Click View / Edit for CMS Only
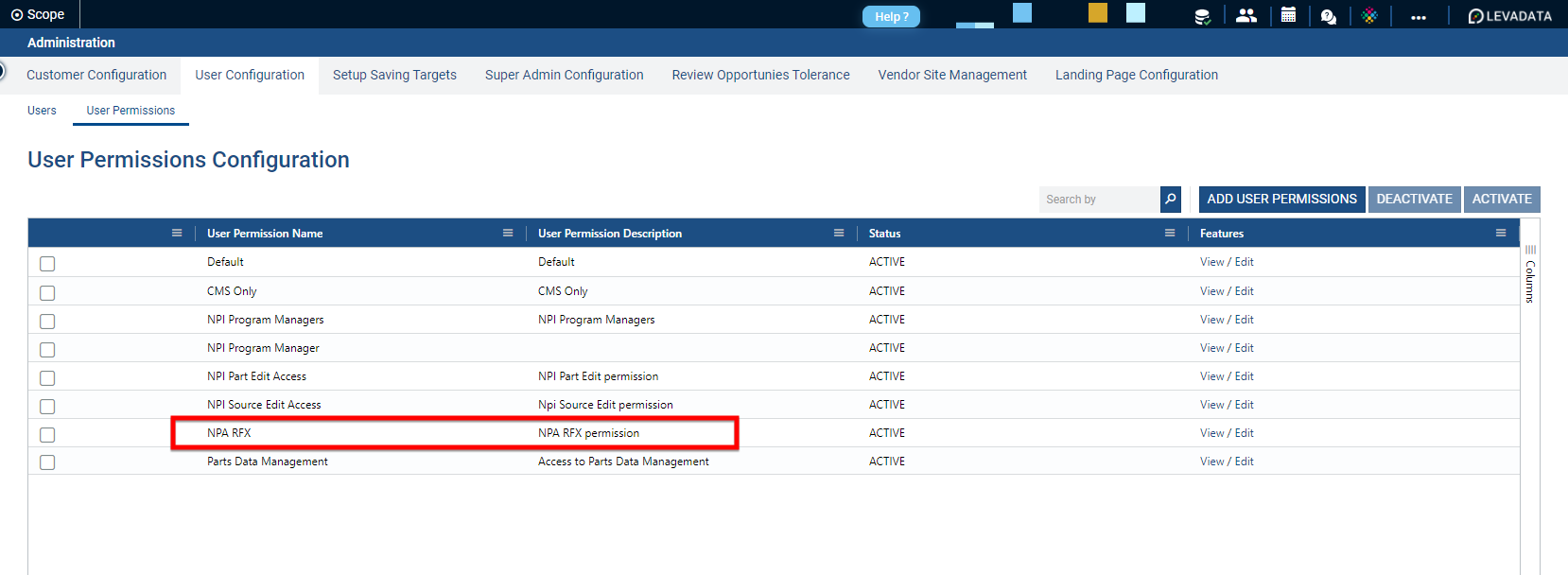Image resolution: width=1568 pixels, height=575 pixels. (x=1227, y=291)
